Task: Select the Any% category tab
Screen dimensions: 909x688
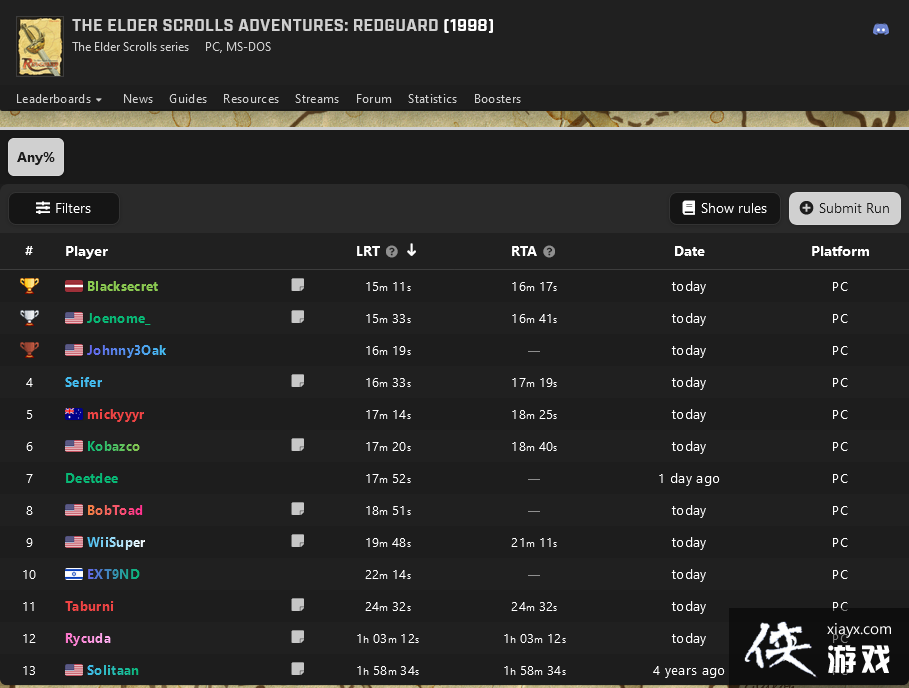Action: 36,157
